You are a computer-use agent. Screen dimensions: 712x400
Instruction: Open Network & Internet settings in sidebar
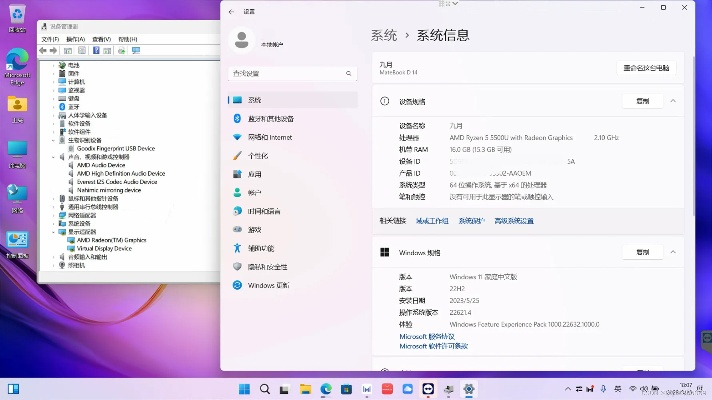[x=269, y=137]
